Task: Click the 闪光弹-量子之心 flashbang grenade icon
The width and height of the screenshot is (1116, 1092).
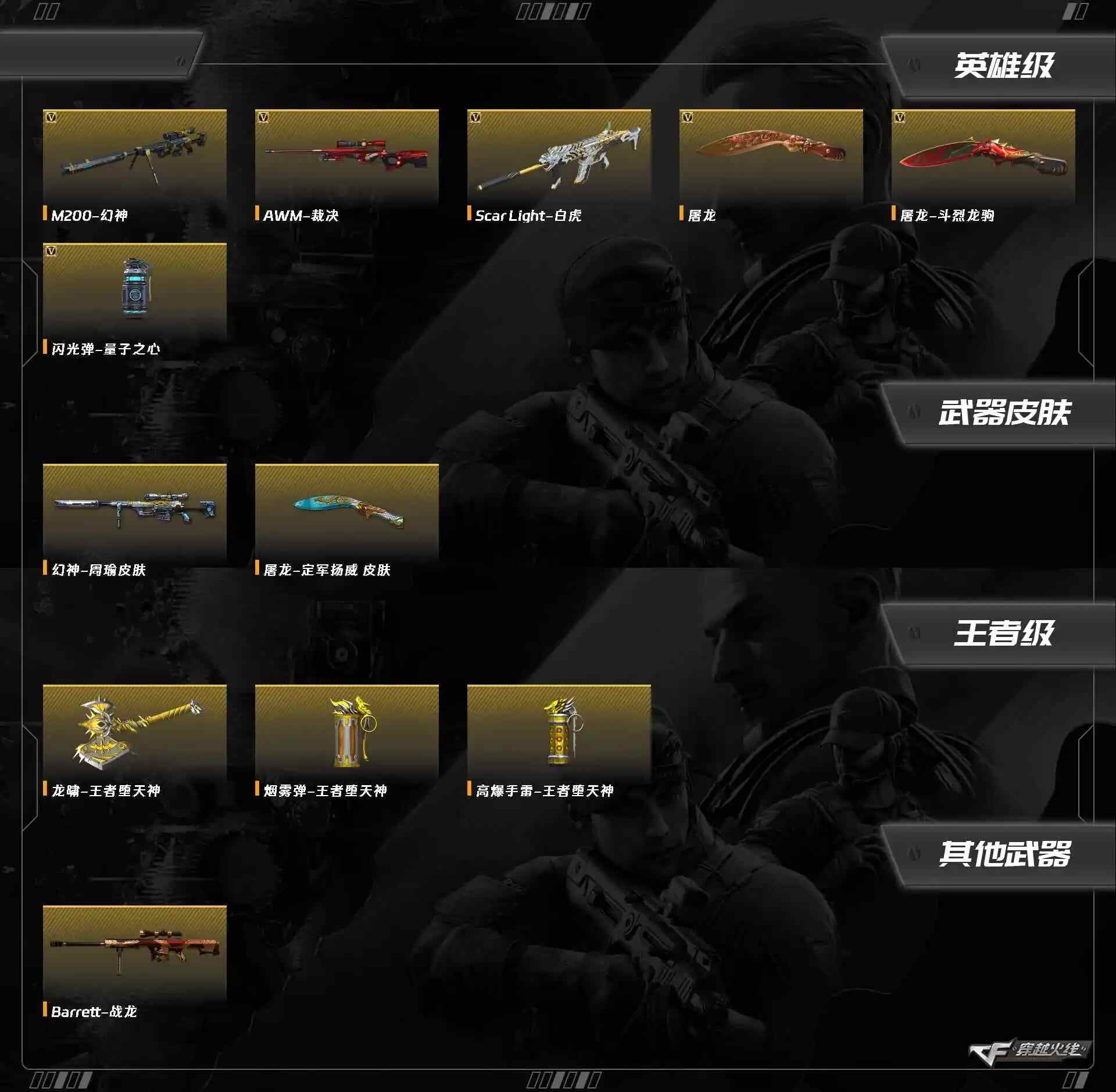Action: point(134,289)
